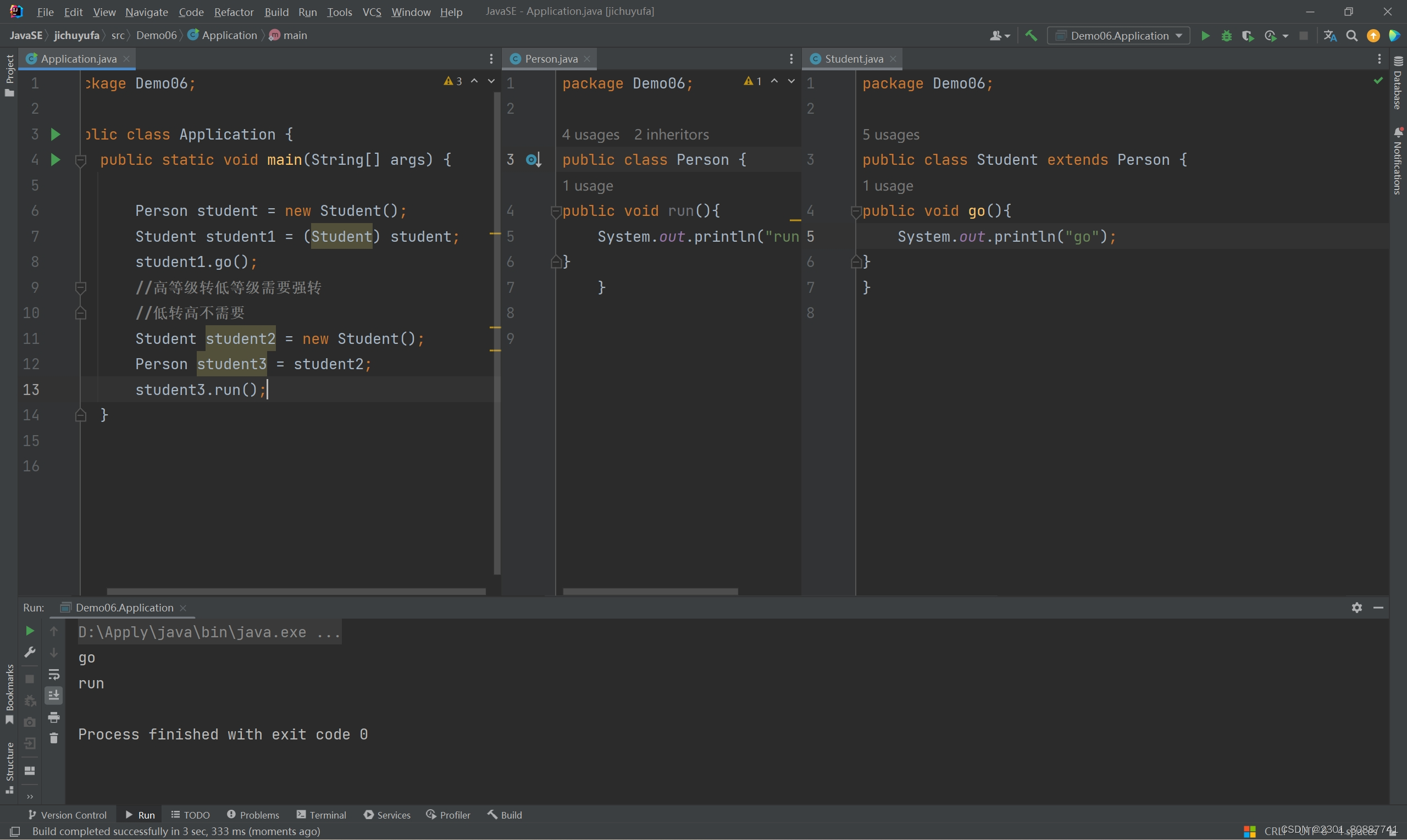
Task: Print the Run console output
Action: point(54,717)
